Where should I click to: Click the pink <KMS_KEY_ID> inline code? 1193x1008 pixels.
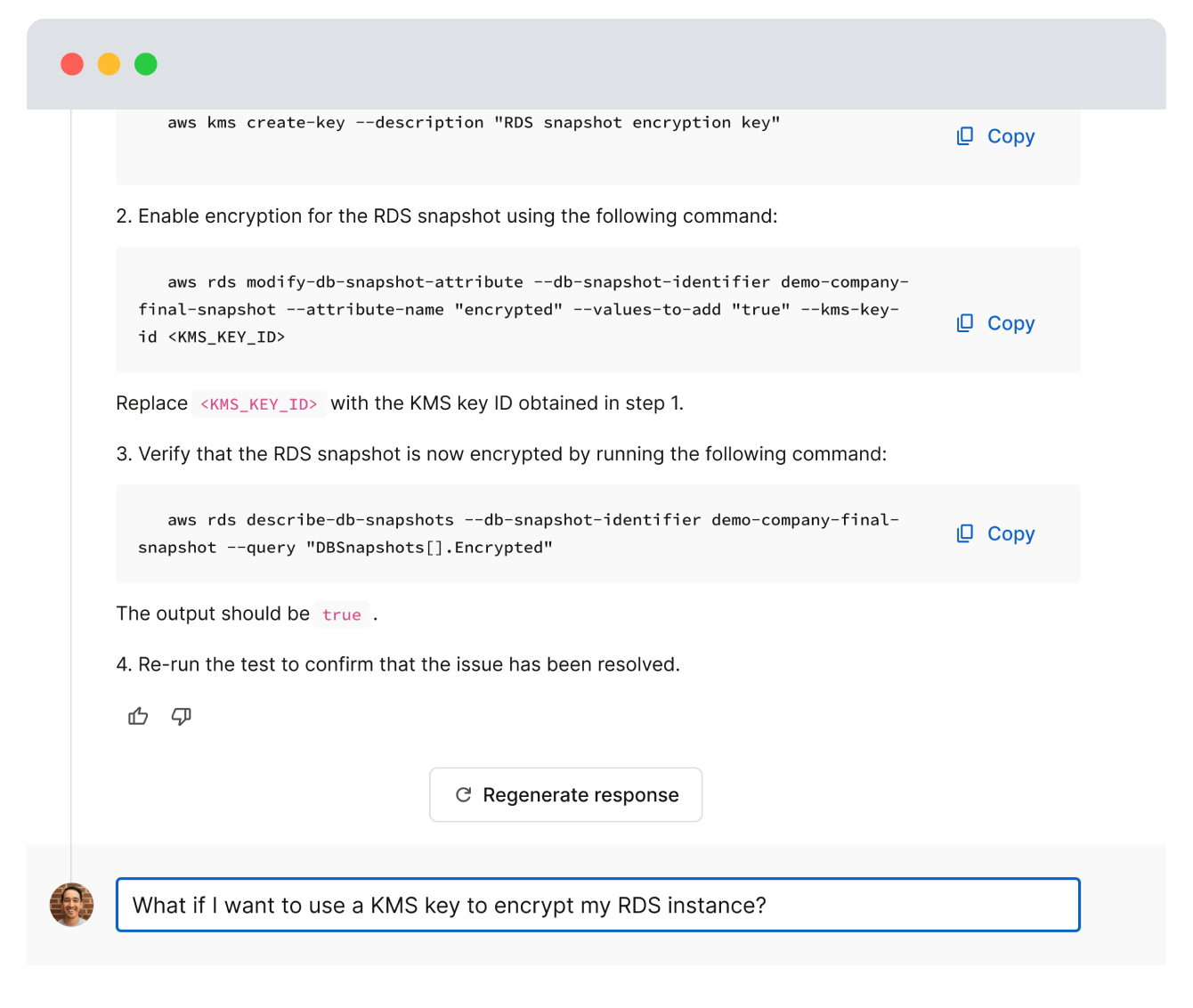click(258, 404)
